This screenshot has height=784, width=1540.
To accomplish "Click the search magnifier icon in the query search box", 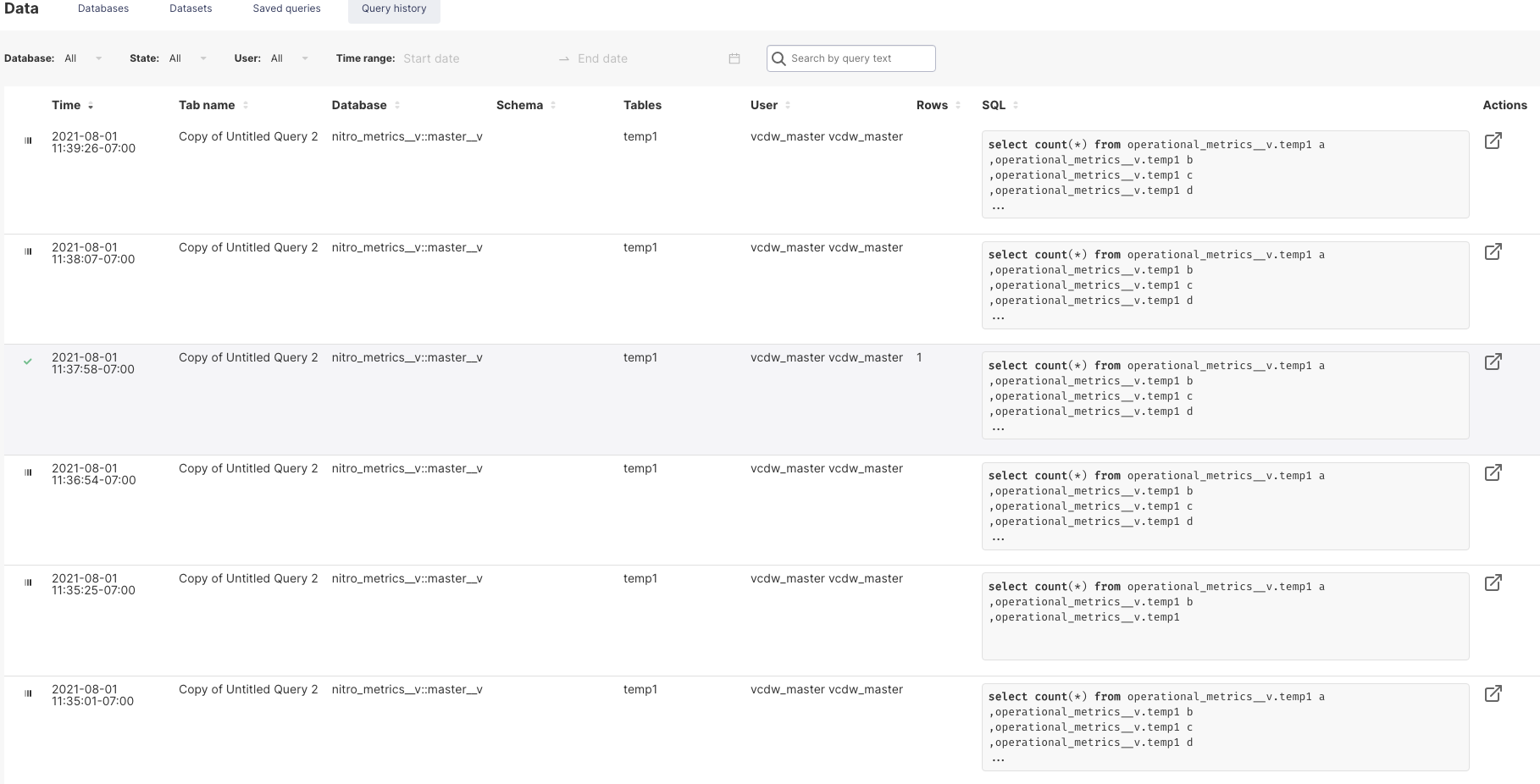I will point(778,58).
